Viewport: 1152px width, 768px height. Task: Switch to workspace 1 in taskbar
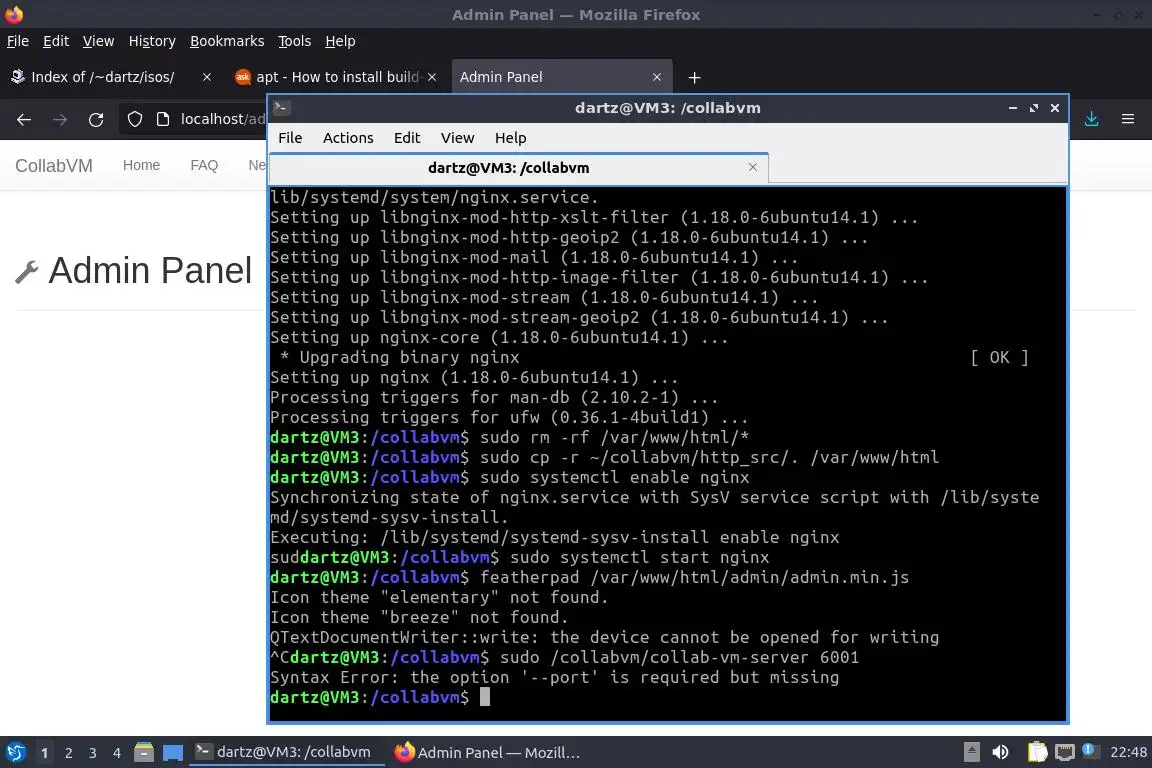(45, 753)
